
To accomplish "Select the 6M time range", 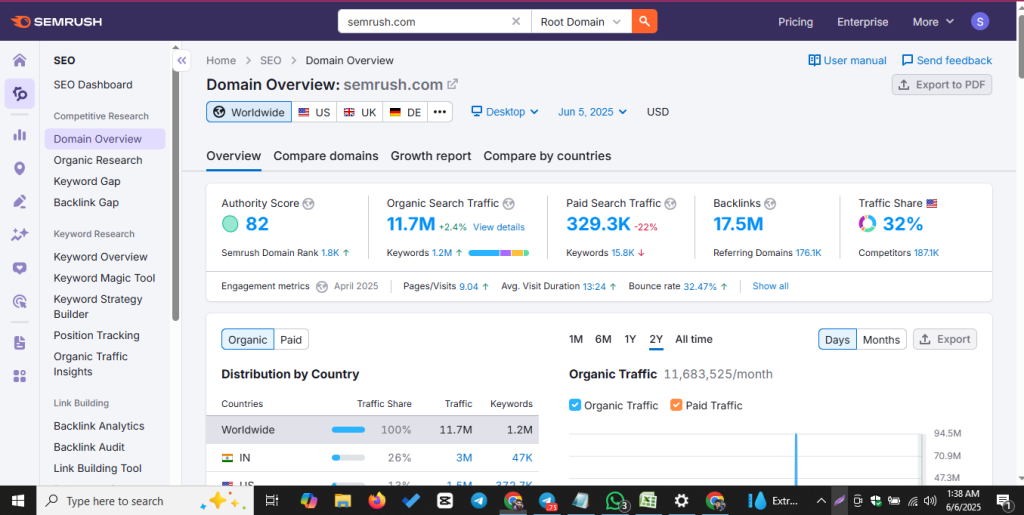I will coord(603,339).
